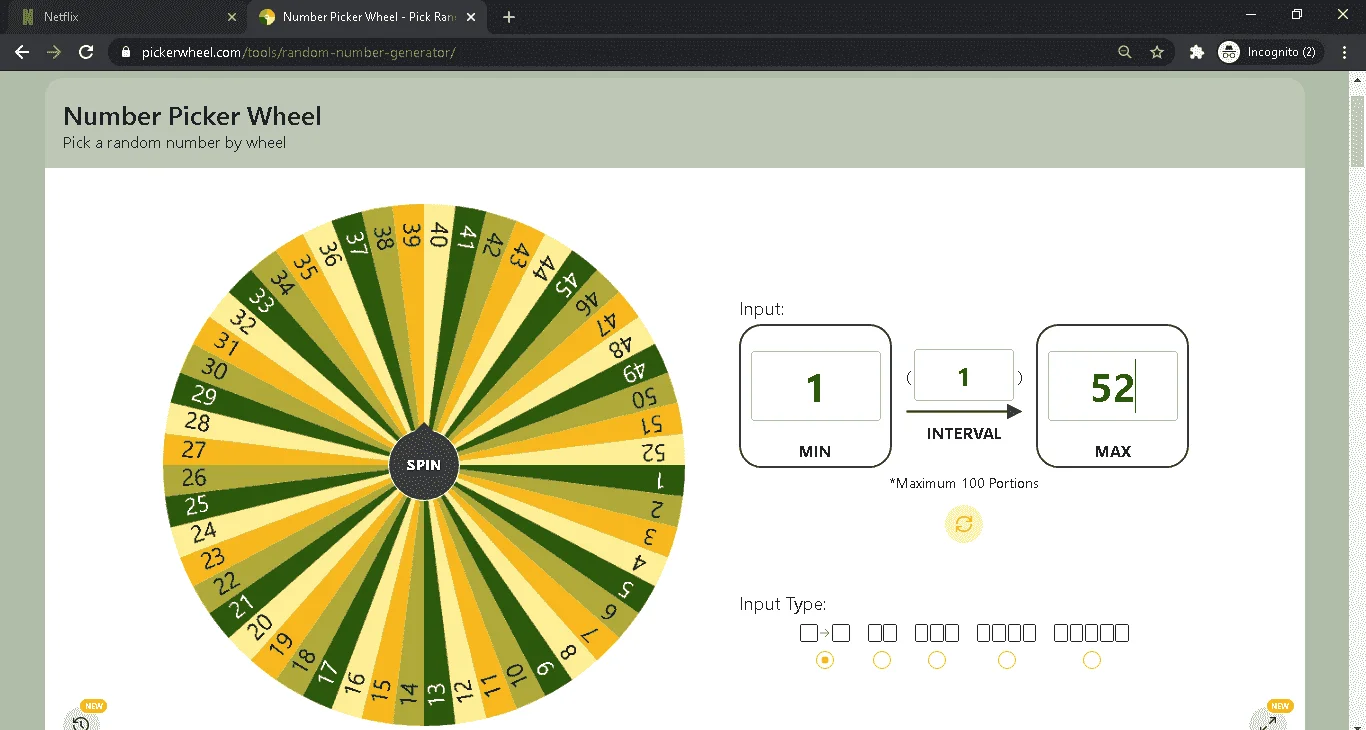Click the refresh wheel icon under Maximum Portions
This screenshot has width=1366, height=730.
click(964, 524)
